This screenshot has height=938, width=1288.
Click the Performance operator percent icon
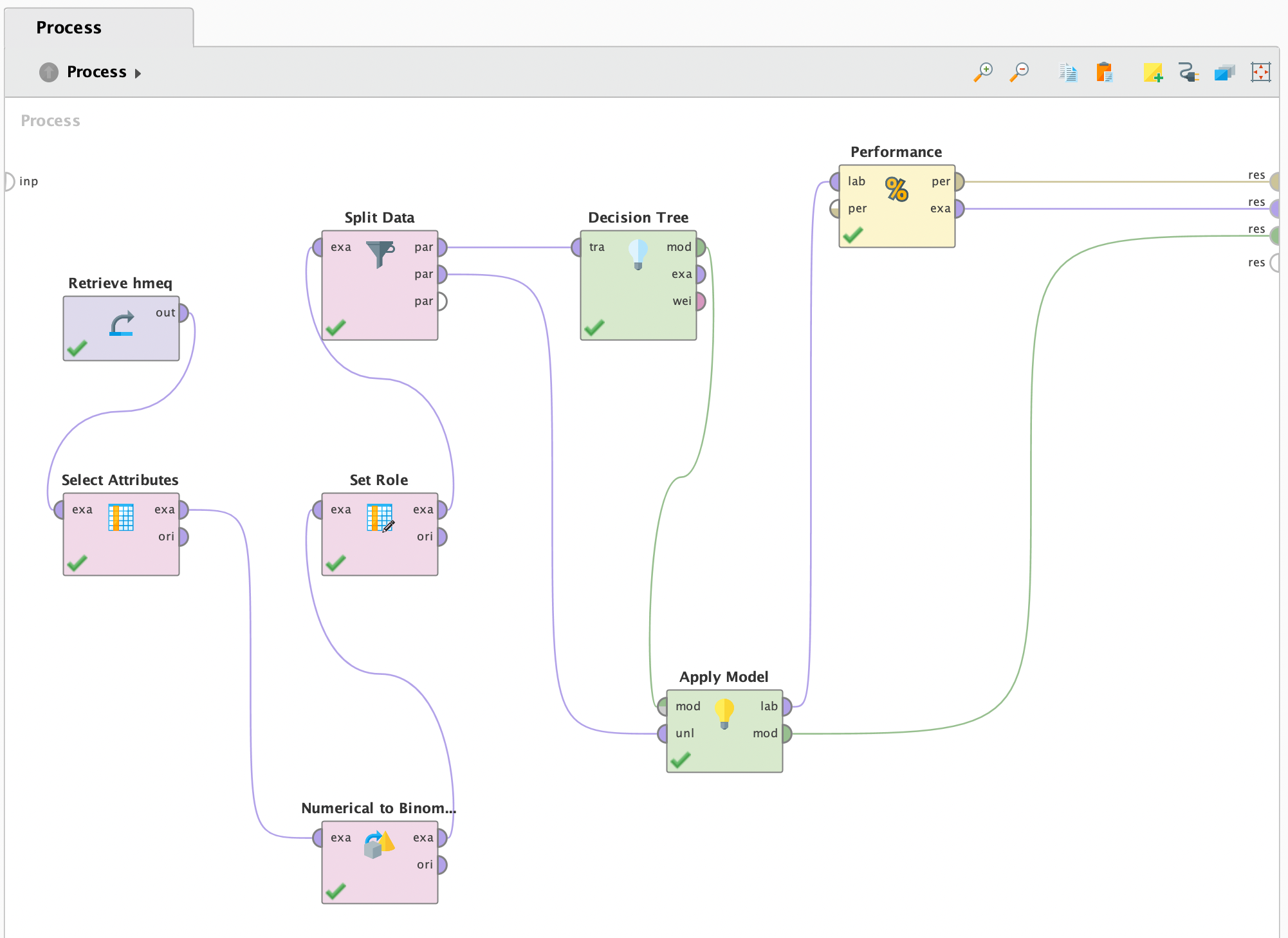click(x=896, y=190)
